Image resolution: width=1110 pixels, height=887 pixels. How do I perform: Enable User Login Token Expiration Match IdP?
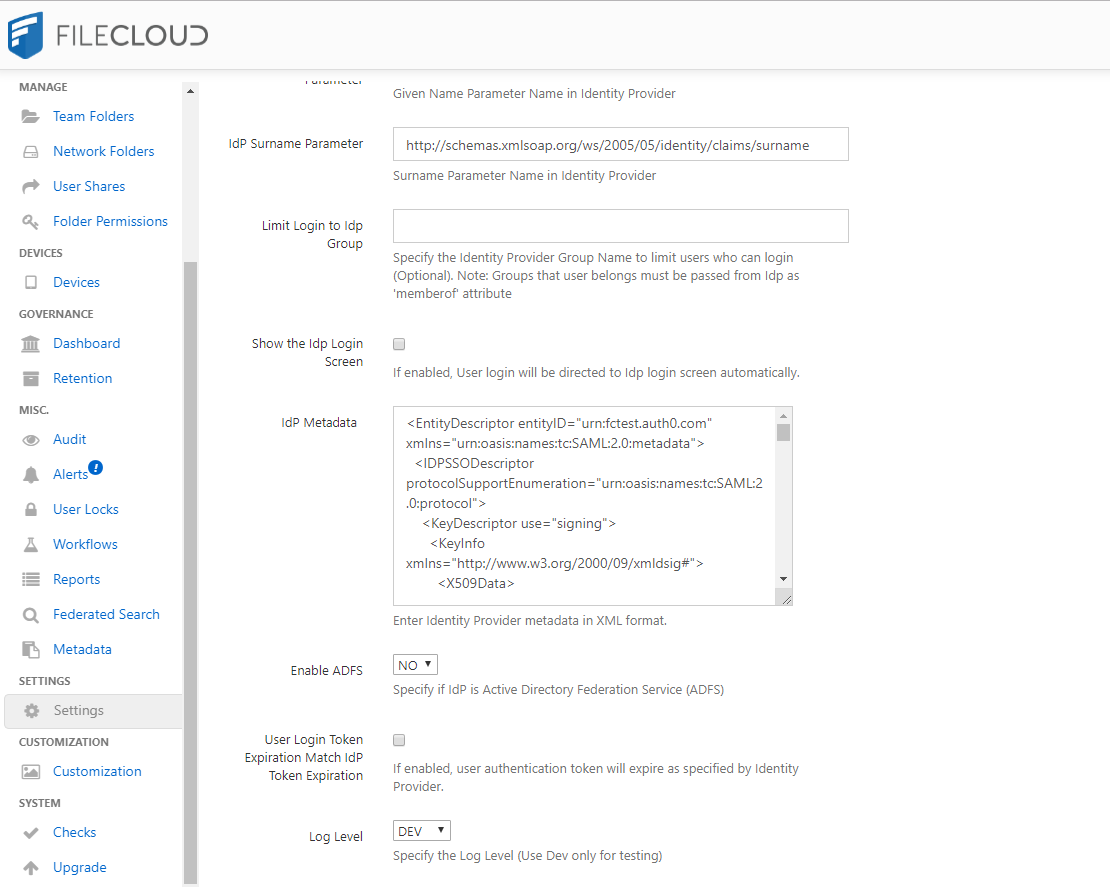tap(399, 740)
